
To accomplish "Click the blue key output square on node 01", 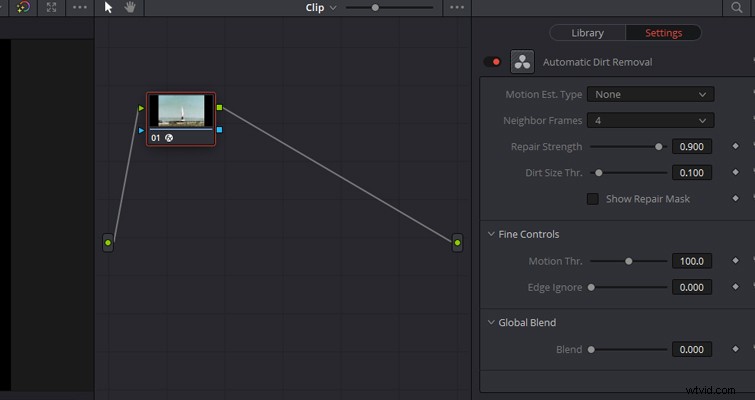I will [x=220, y=129].
